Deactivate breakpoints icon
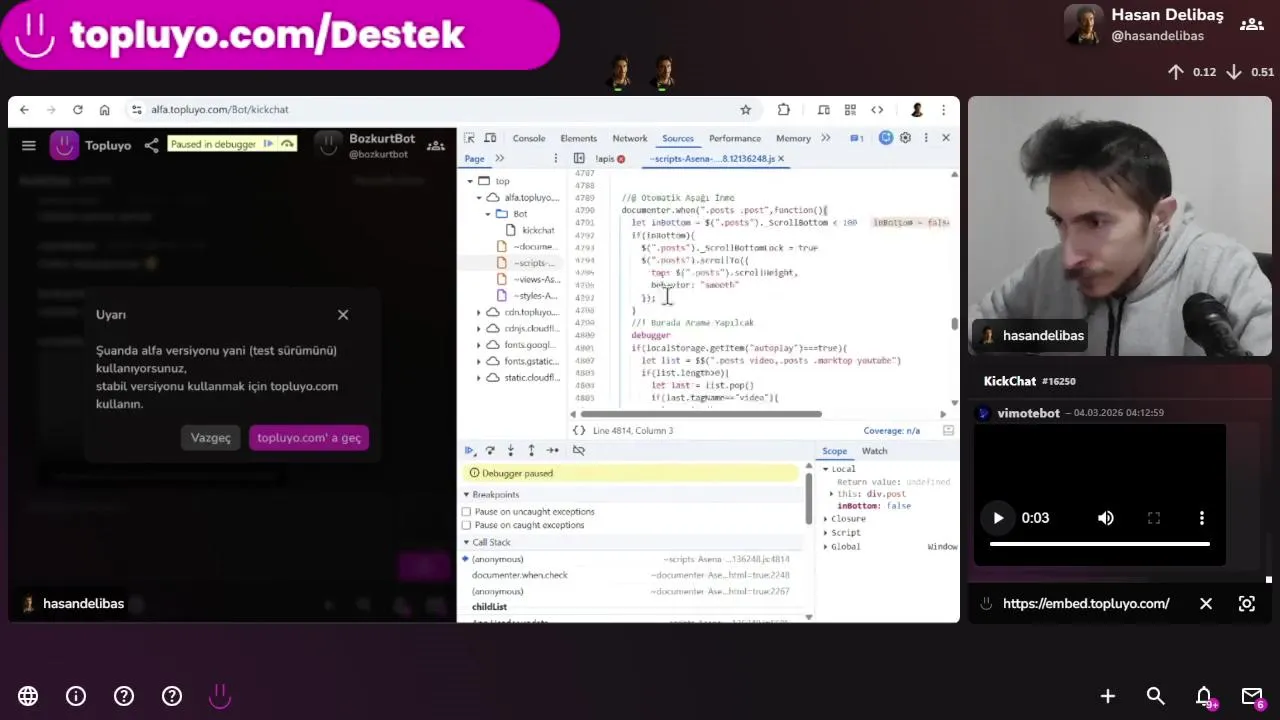The image size is (1280, 720). [x=578, y=450]
